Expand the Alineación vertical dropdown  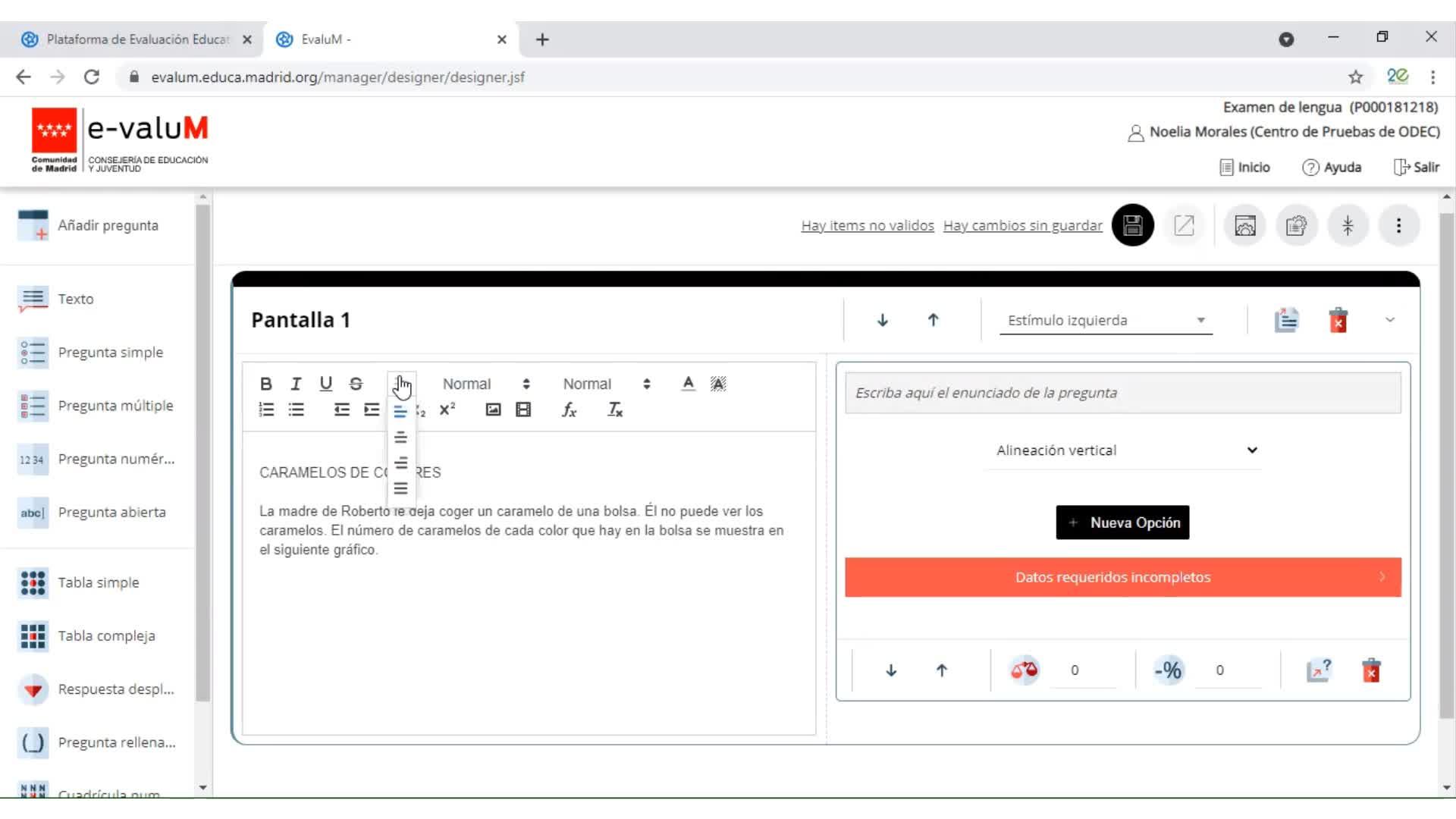pos(1125,450)
